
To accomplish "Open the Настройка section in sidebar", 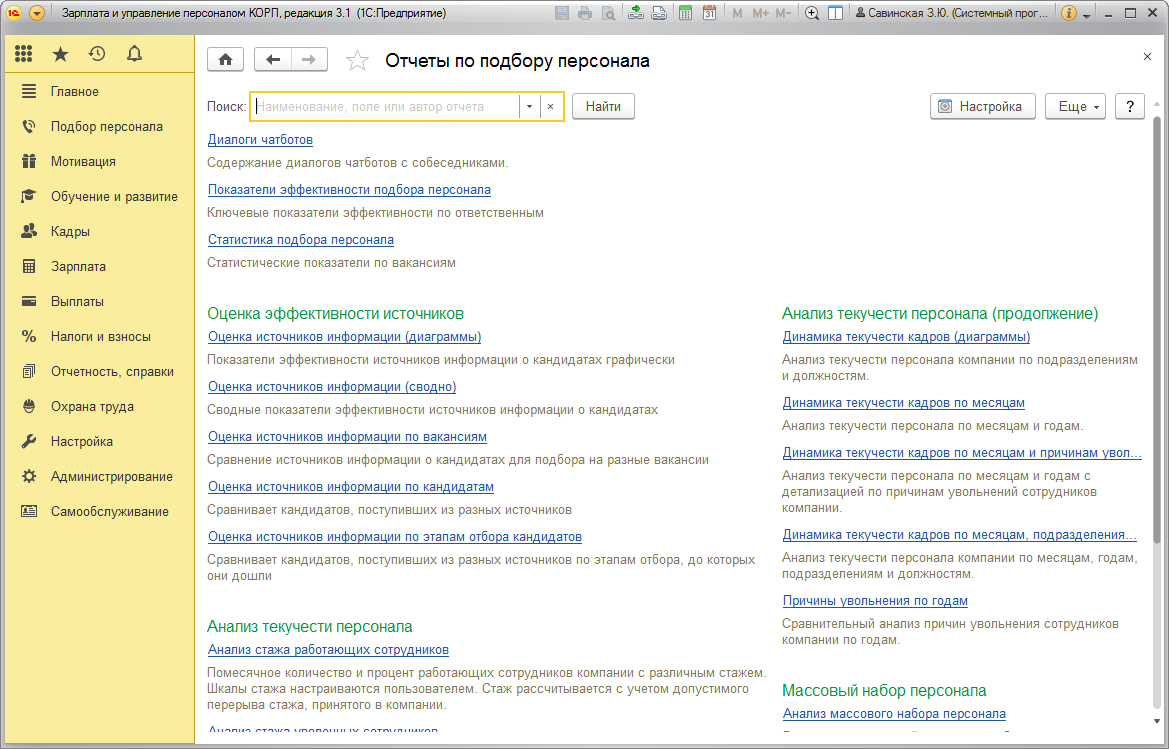I will tap(99, 442).
